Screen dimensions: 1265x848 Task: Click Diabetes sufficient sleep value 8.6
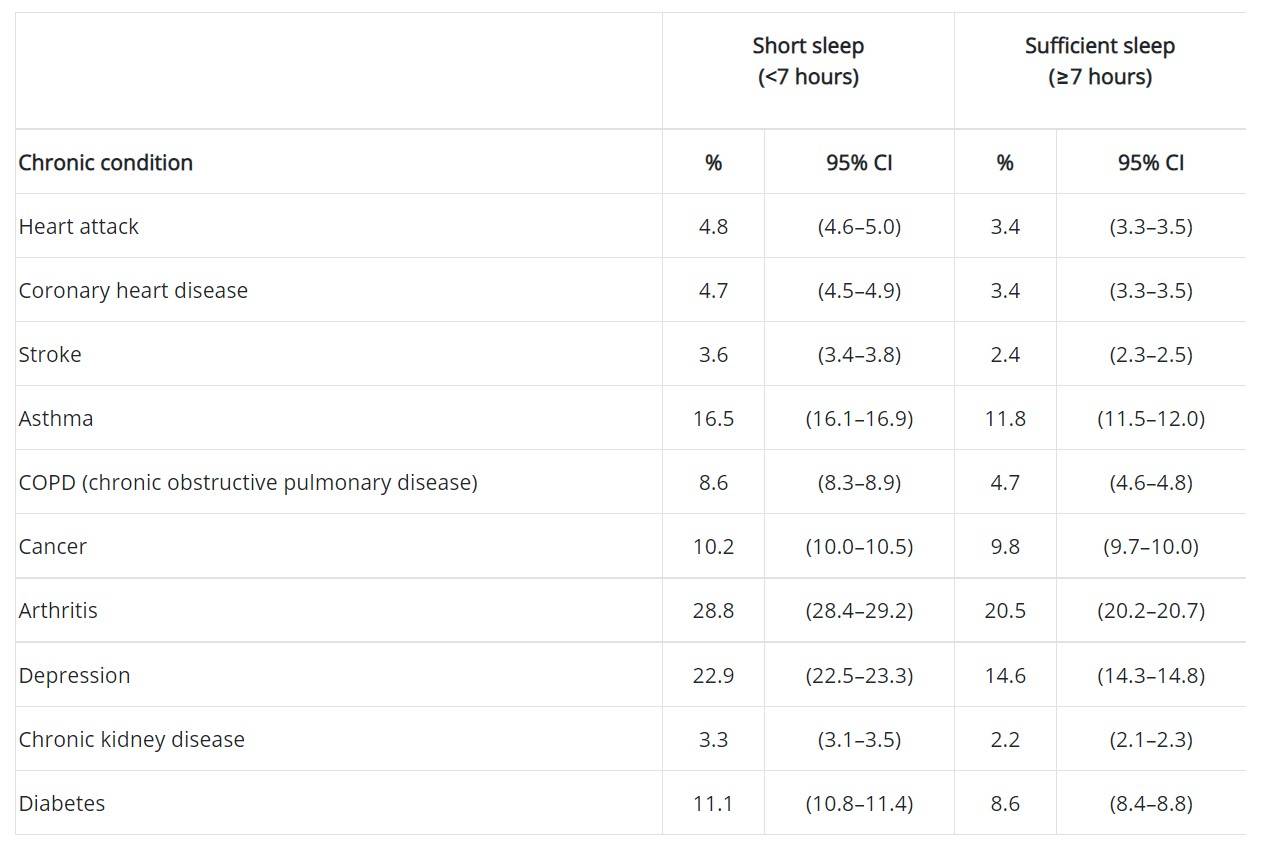[1005, 804]
